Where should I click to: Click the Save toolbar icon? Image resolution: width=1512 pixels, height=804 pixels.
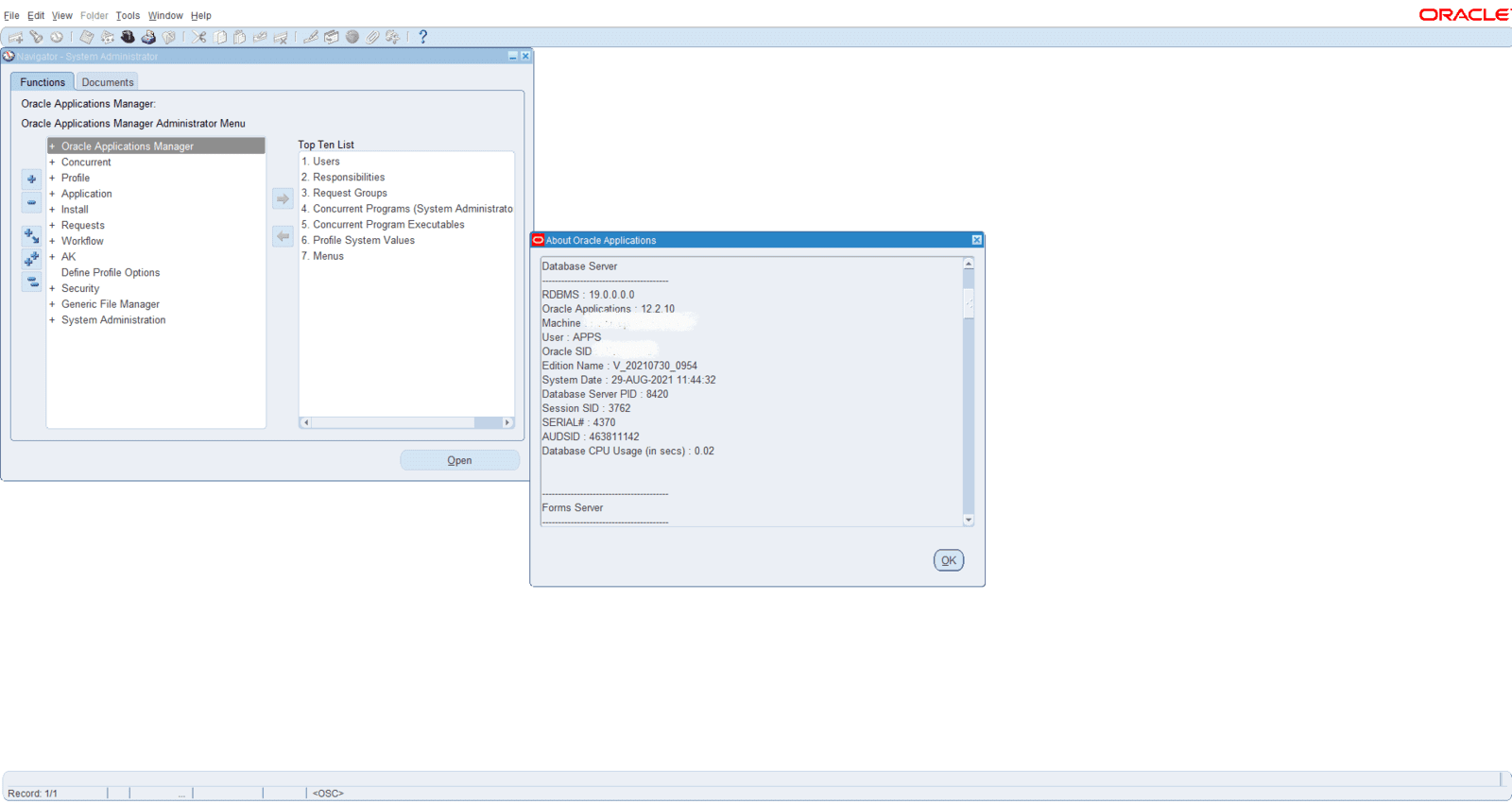[86, 37]
